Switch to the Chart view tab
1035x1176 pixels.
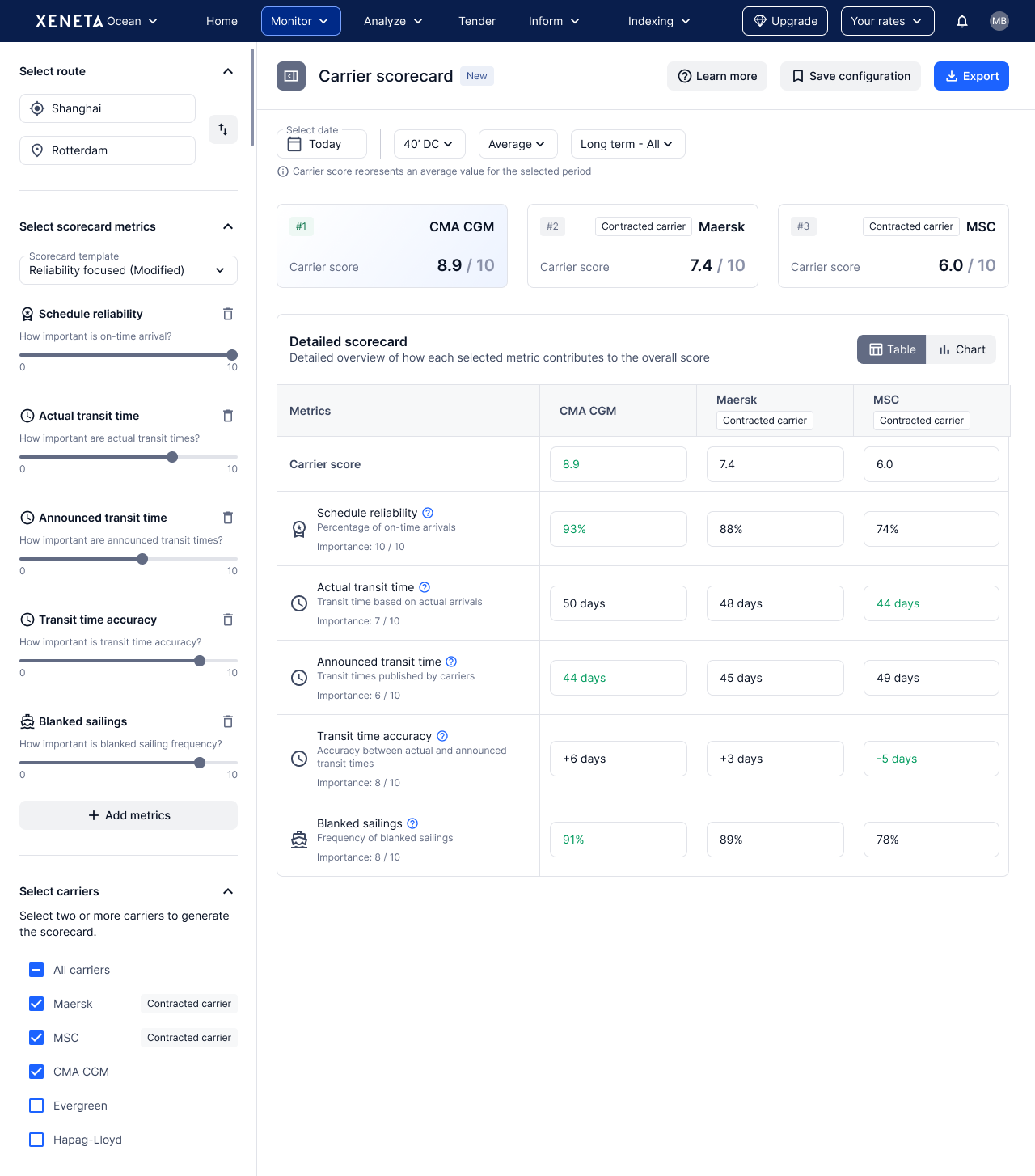tap(961, 349)
